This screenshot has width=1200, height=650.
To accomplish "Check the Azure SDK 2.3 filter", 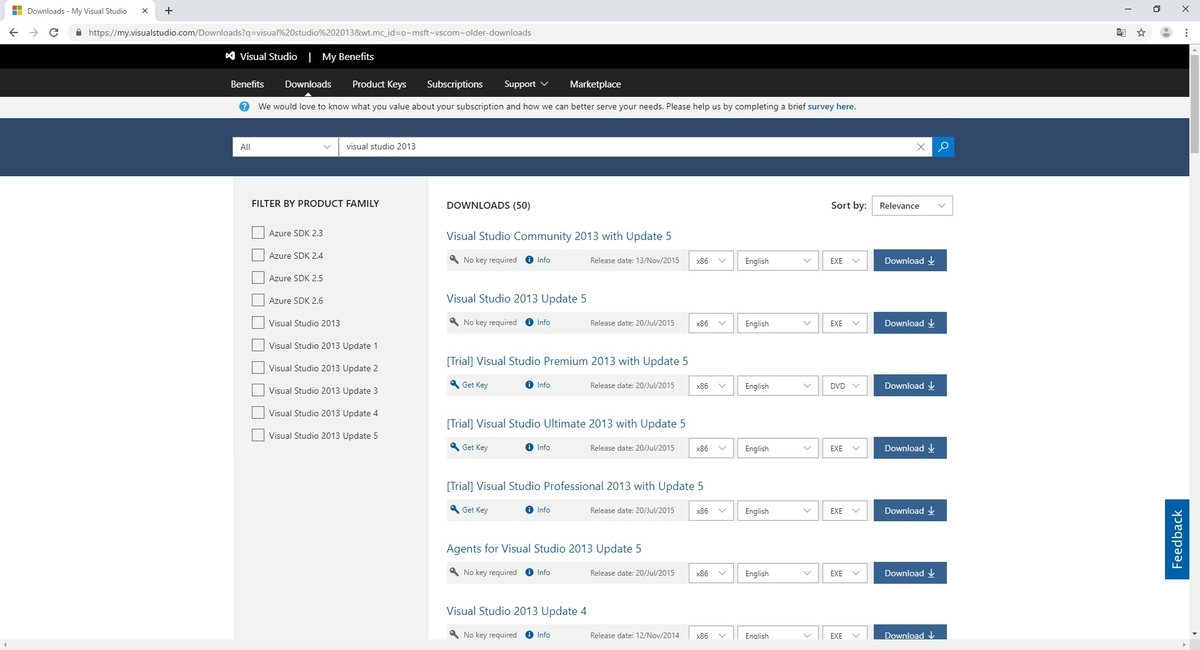I will tap(258, 233).
